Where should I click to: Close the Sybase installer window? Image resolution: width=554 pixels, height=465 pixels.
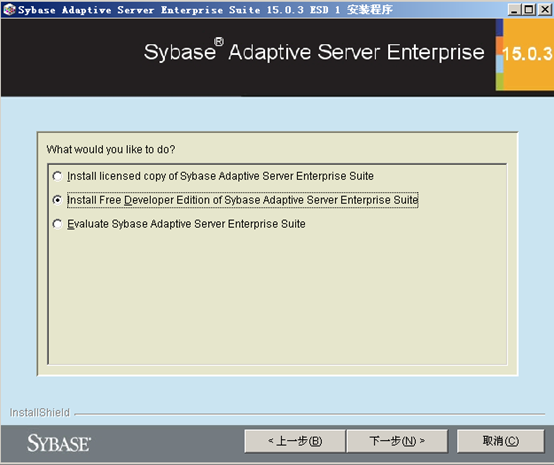click(x=544, y=10)
